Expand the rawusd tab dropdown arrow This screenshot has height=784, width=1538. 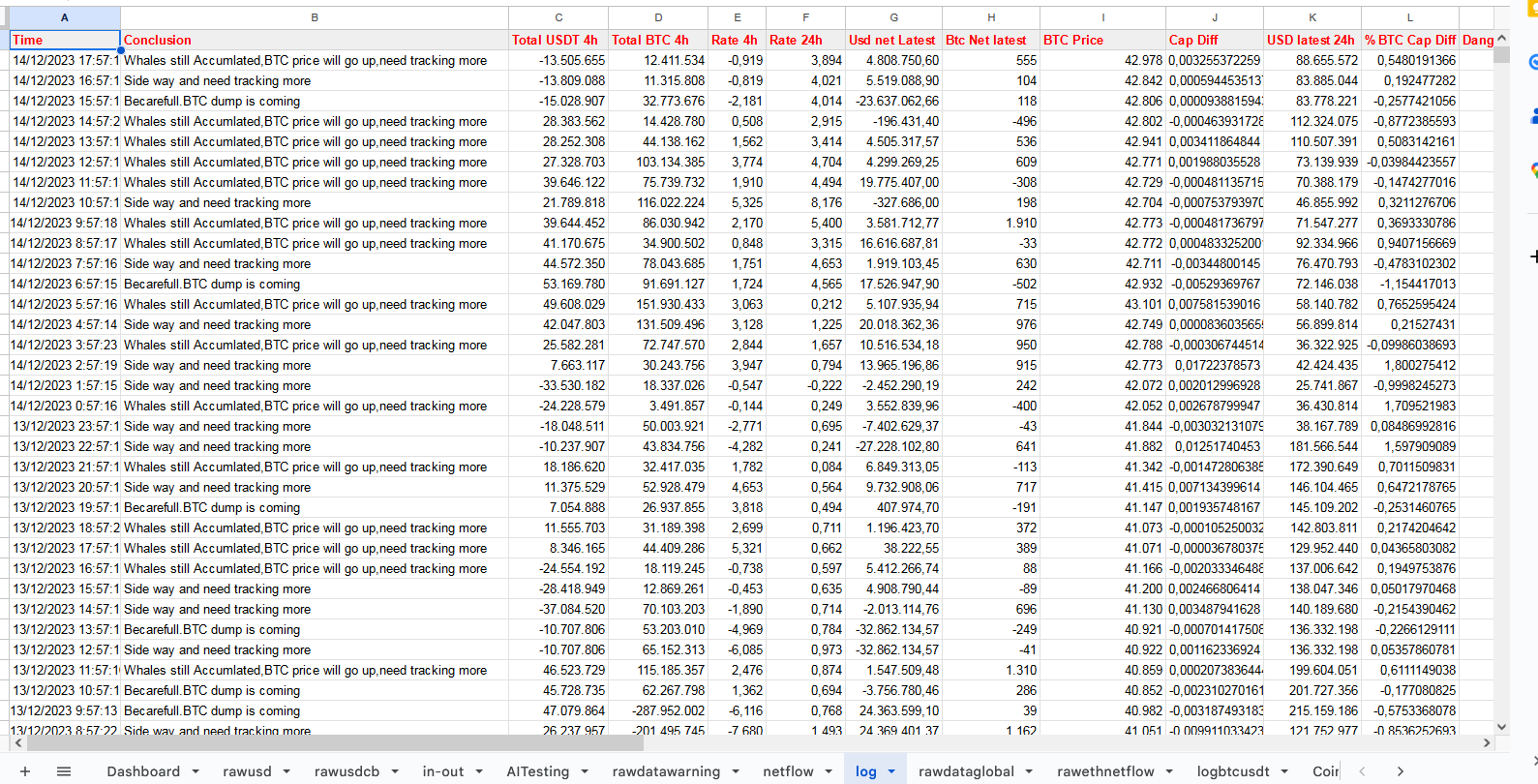click(x=286, y=771)
